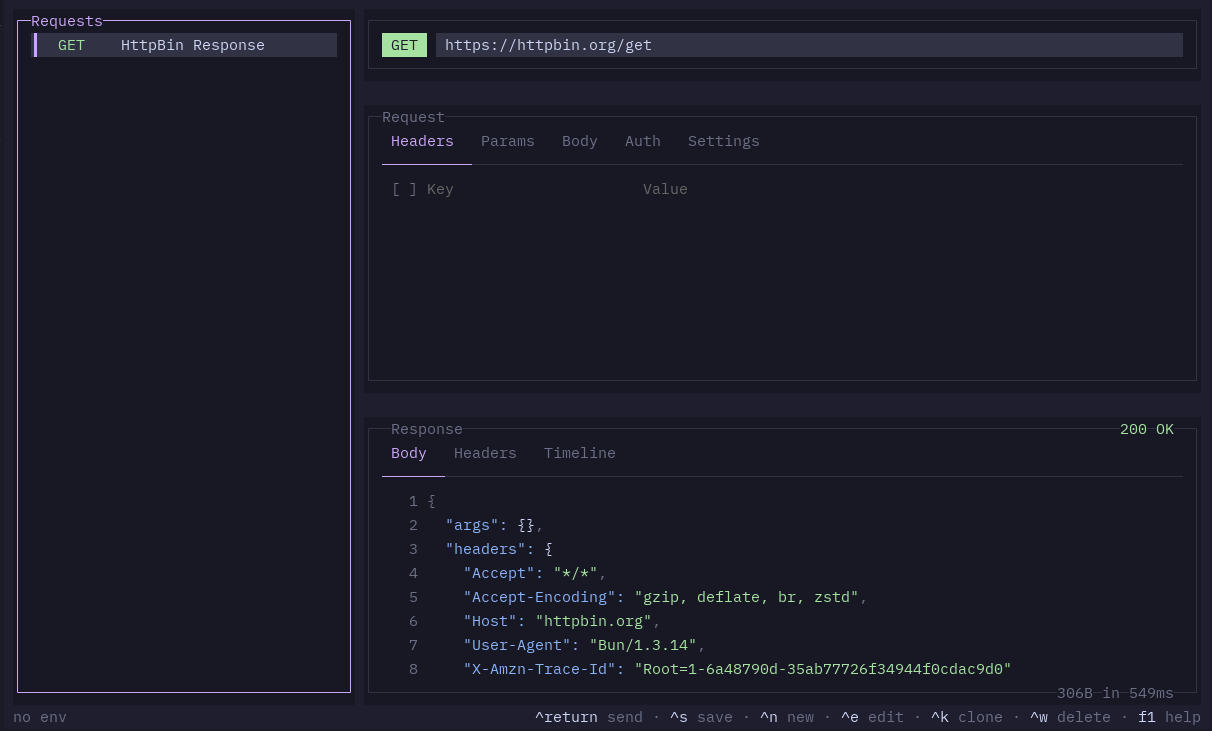
Task: Click the Value column field
Action: [x=665, y=189]
